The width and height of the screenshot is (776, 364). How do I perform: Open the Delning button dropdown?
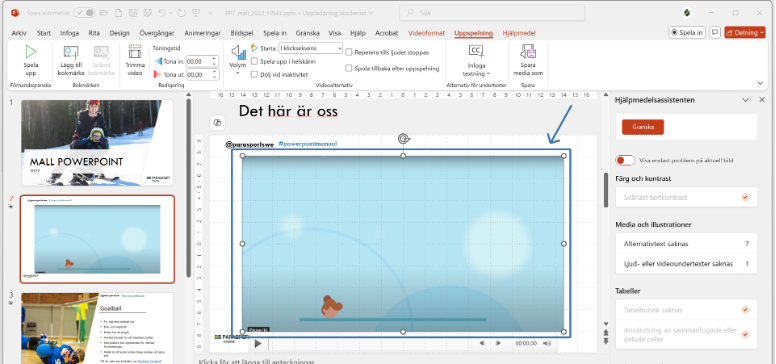(x=762, y=33)
